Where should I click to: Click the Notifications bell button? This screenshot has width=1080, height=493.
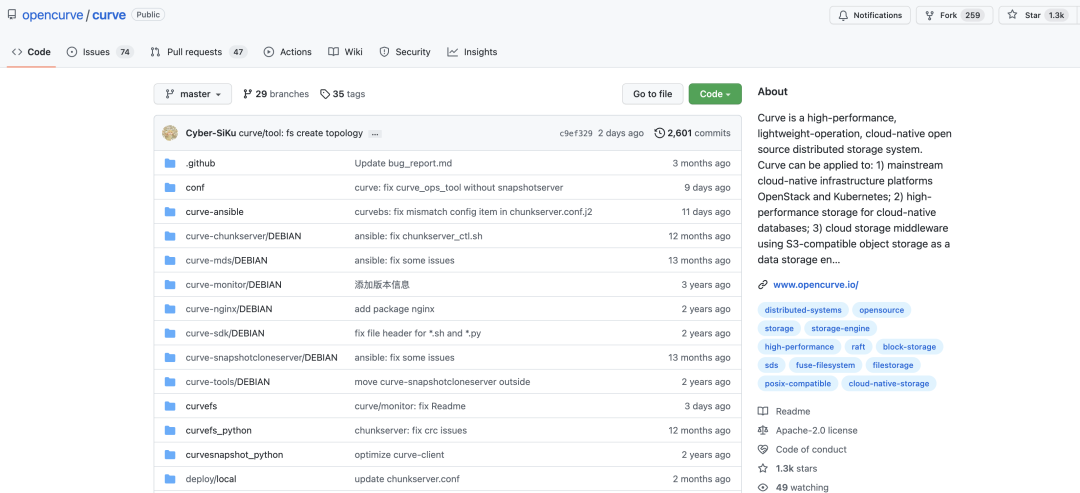click(870, 15)
